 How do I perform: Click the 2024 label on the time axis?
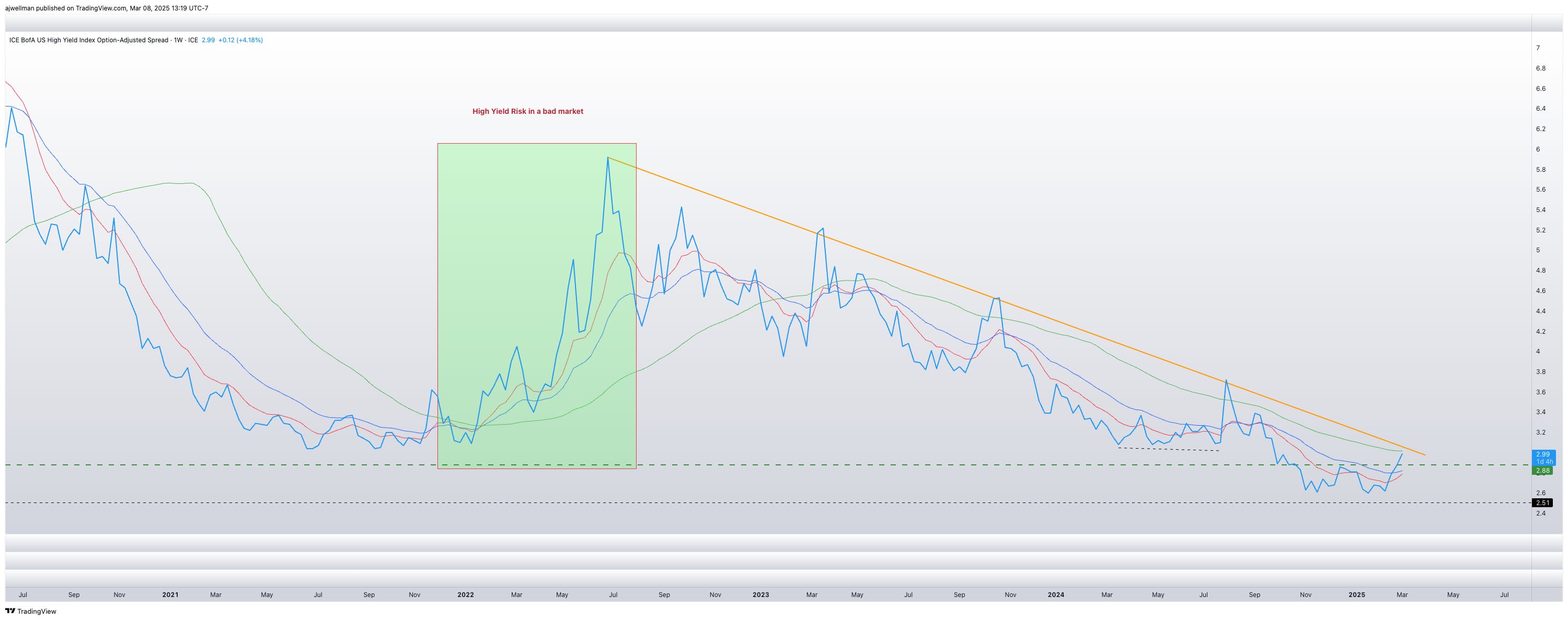tap(1055, 594)
